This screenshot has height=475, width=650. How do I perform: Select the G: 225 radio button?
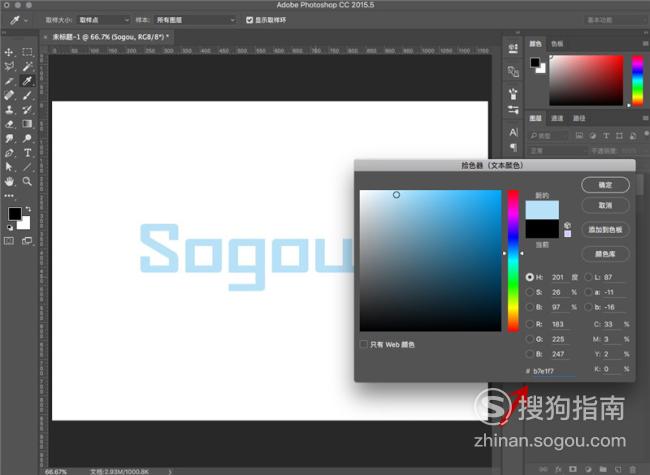point(529,339)
